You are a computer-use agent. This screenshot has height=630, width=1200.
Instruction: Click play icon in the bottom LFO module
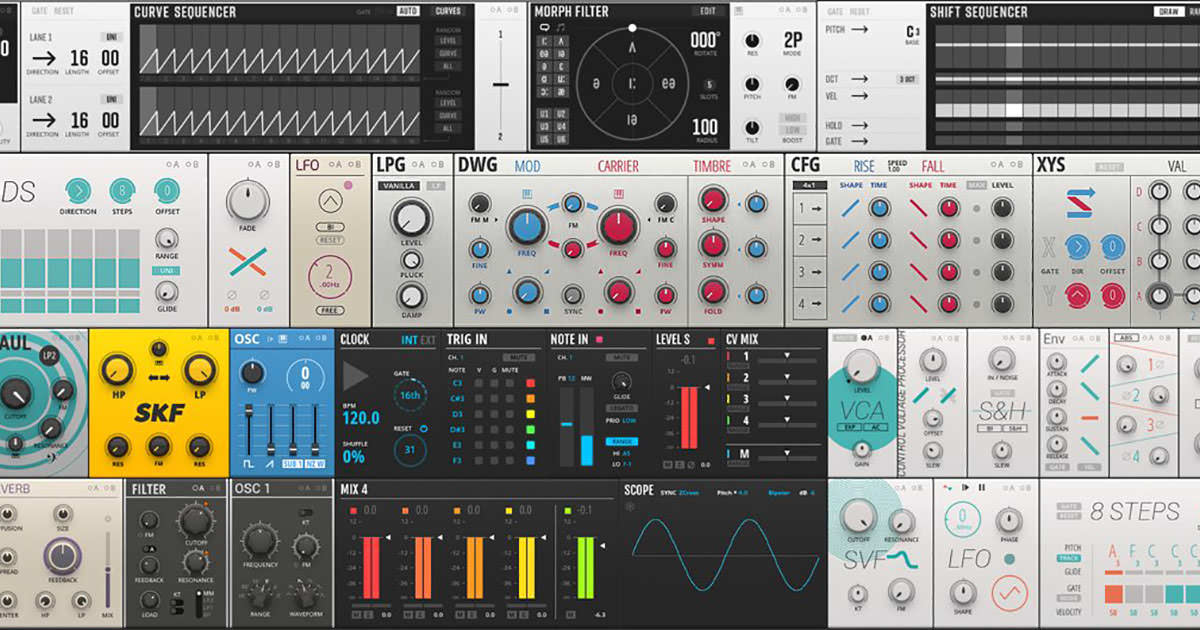964,487
